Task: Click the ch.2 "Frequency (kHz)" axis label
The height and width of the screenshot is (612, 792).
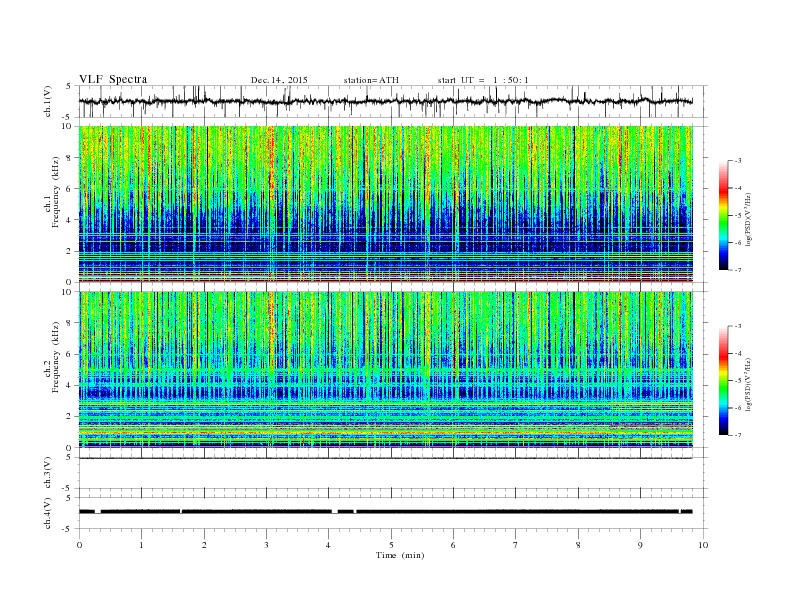Action: (x=56, y=358)
